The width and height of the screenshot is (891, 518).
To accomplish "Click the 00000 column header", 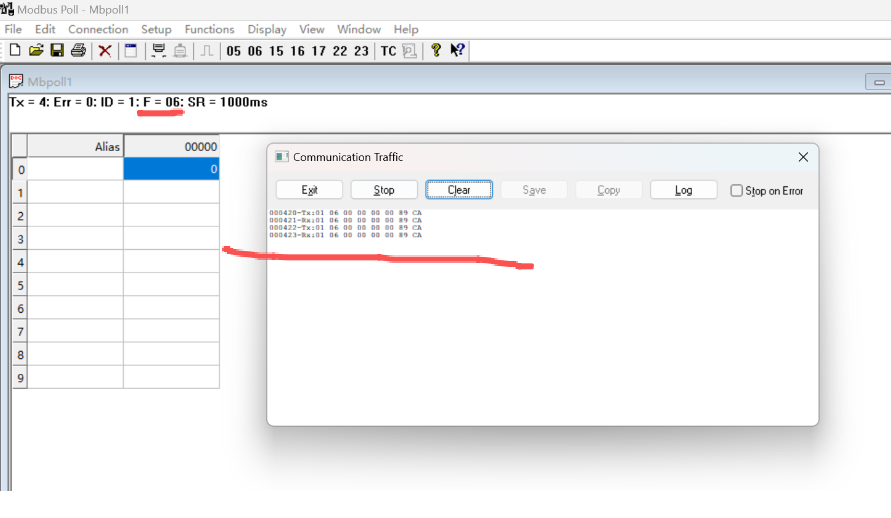I will [172, 146].
